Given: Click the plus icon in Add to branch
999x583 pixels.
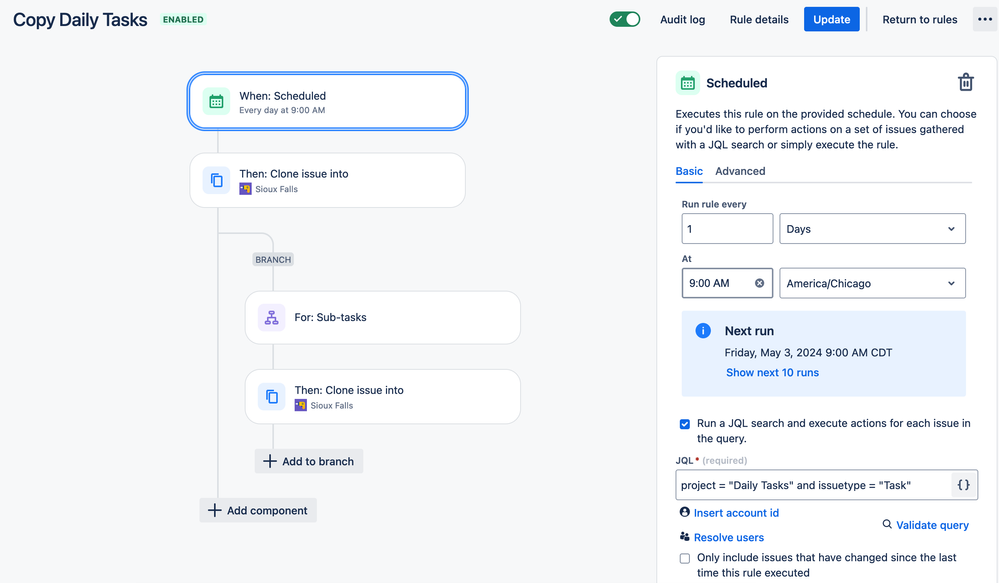Looking at the screenshot, I should point(270,461).
